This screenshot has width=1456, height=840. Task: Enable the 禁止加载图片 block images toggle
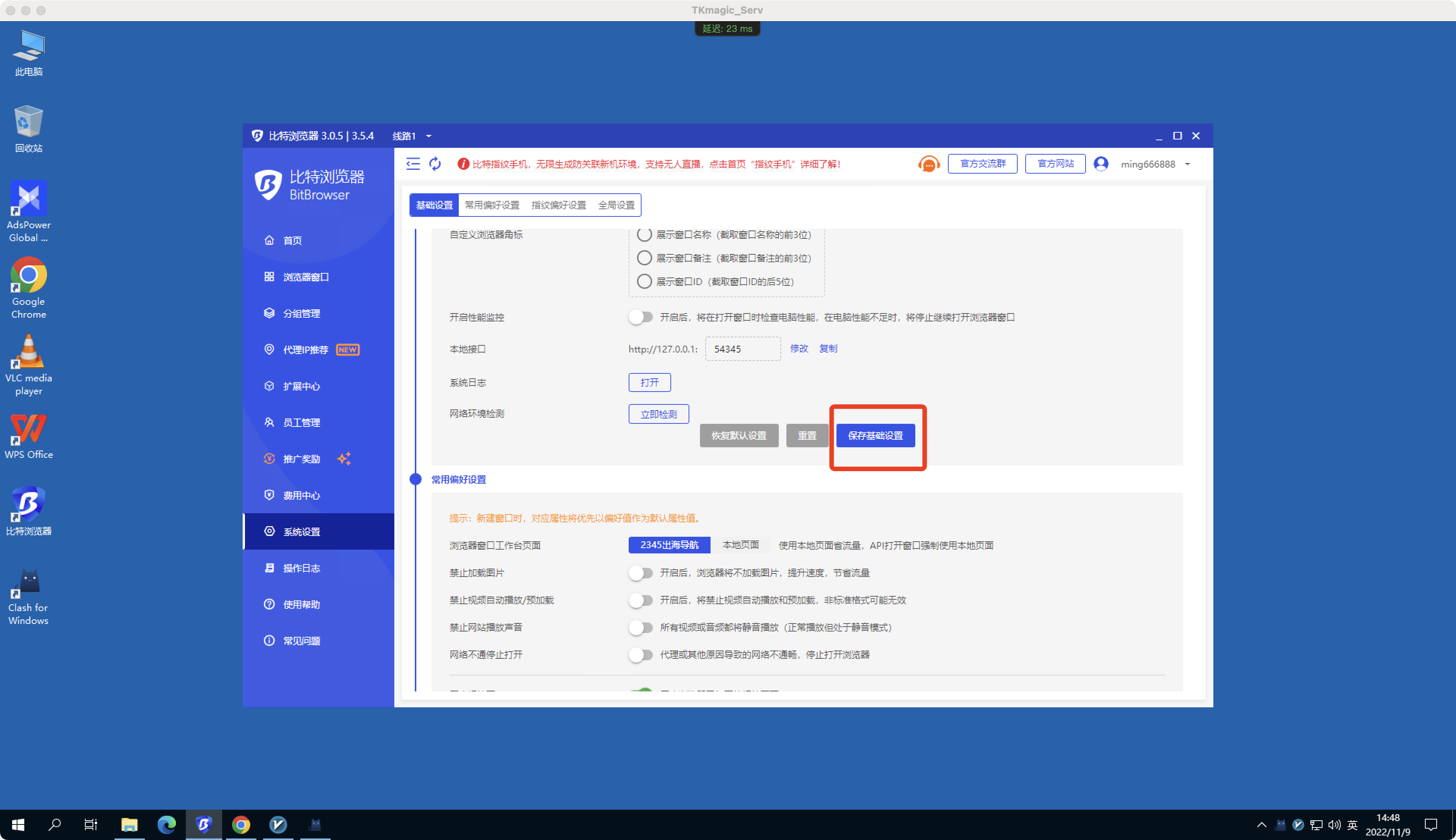(640, 572)
